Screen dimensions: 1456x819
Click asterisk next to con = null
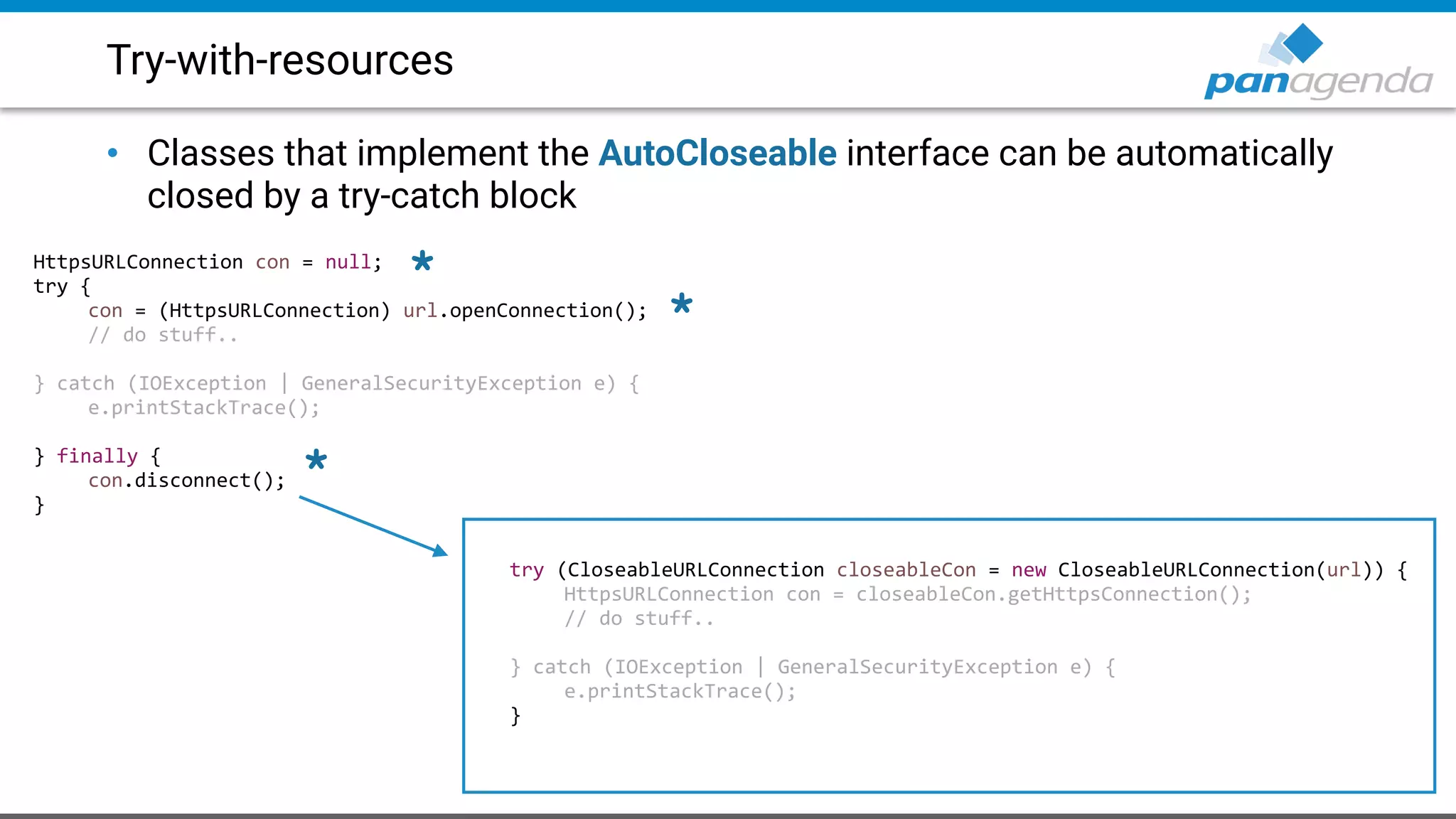(x=422, y=261)
